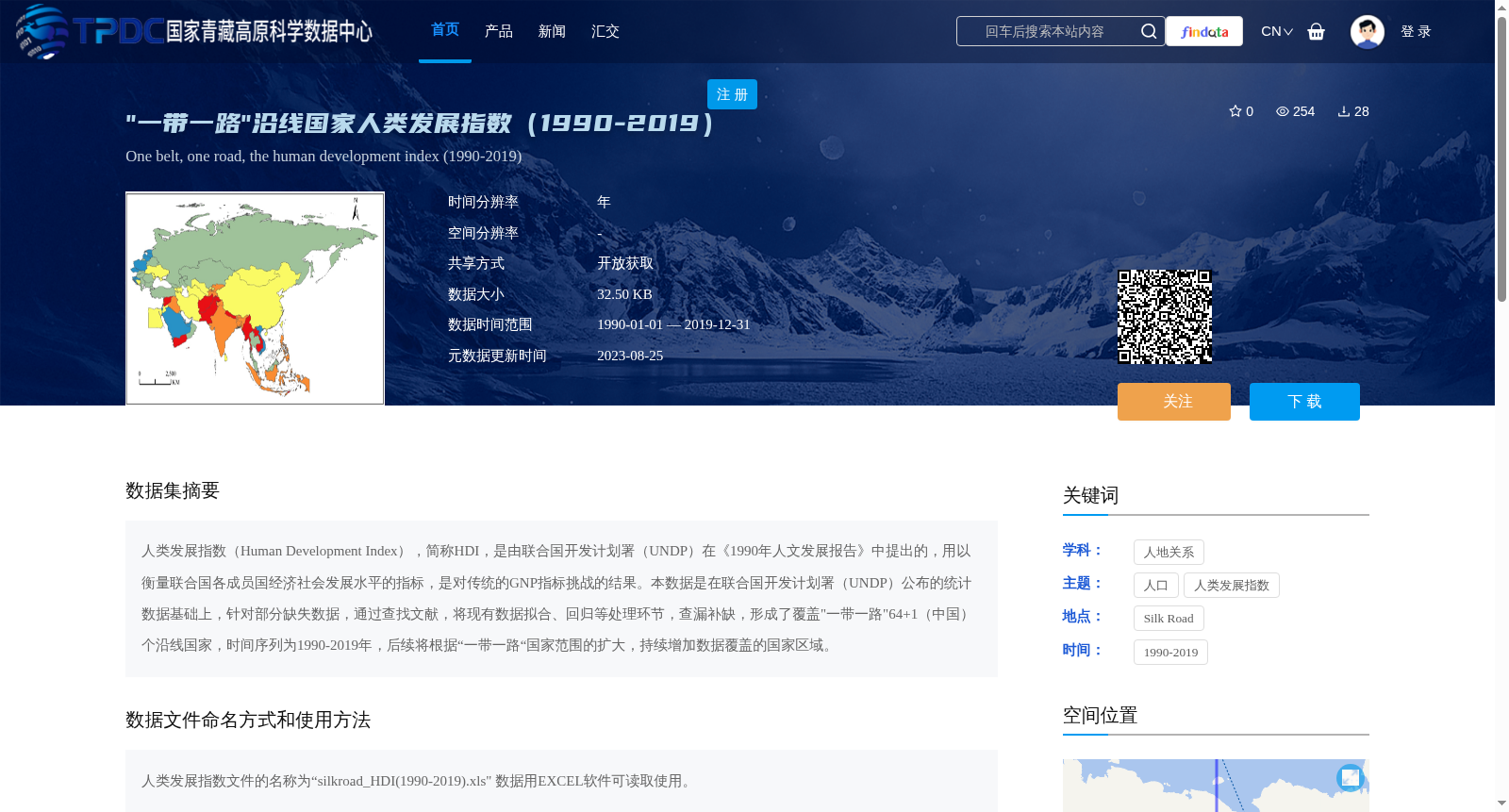1509x812 pixels.
Task: Click the 数据集摘要 section heading
Action: (x=173, y=490)
